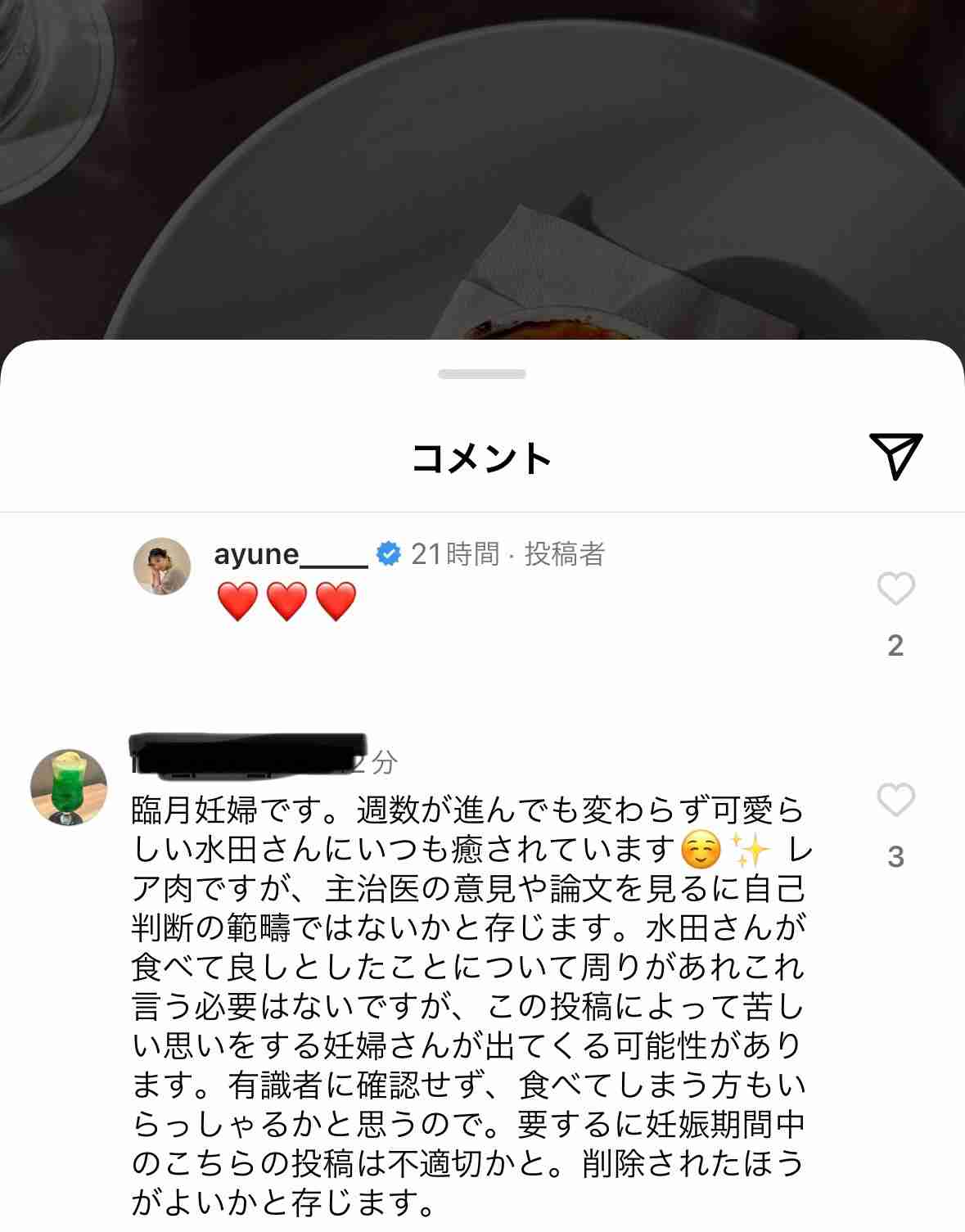Tap the コメント header title
This screenshot has height=1232, width=965.
(482, 458)
